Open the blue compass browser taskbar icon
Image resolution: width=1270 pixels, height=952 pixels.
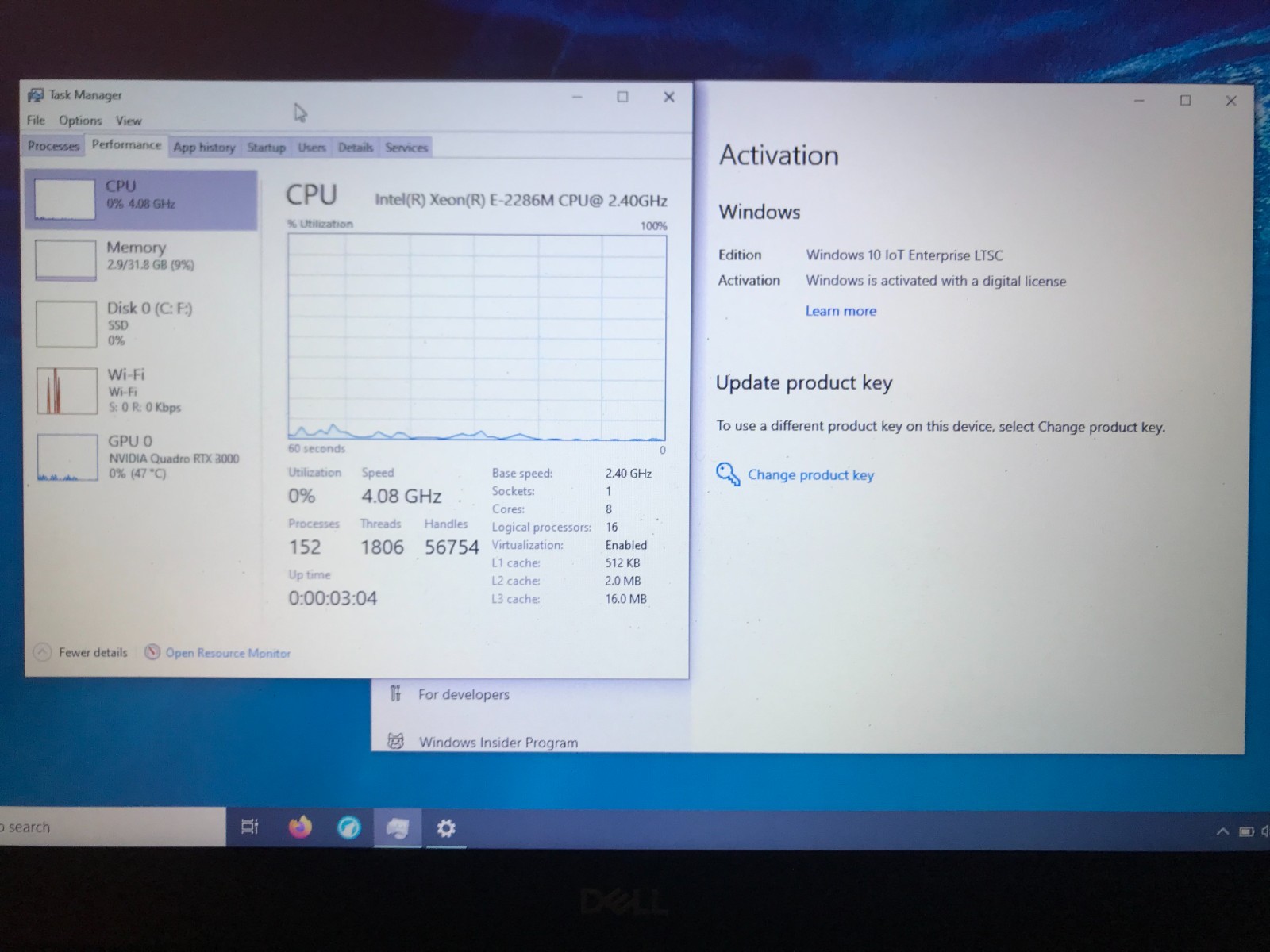coord(349,827)
